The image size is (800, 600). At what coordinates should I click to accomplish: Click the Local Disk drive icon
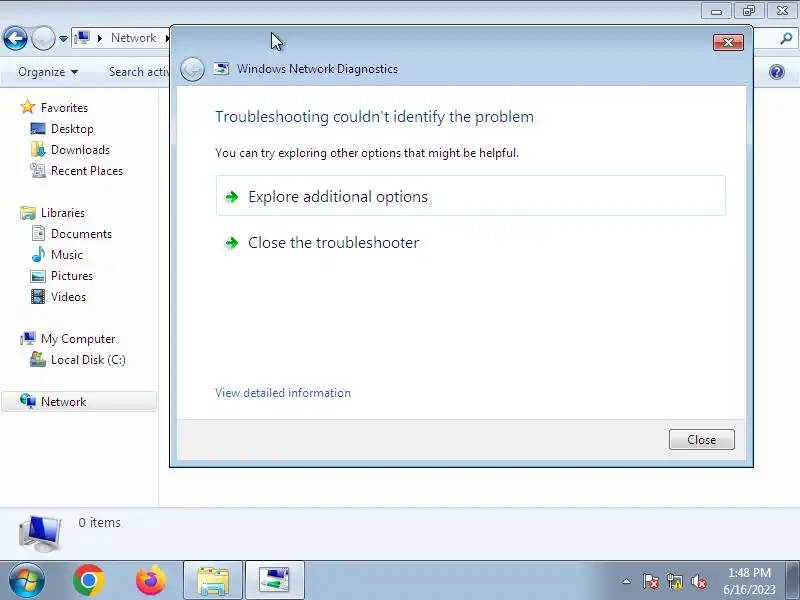tap(38, 359)
